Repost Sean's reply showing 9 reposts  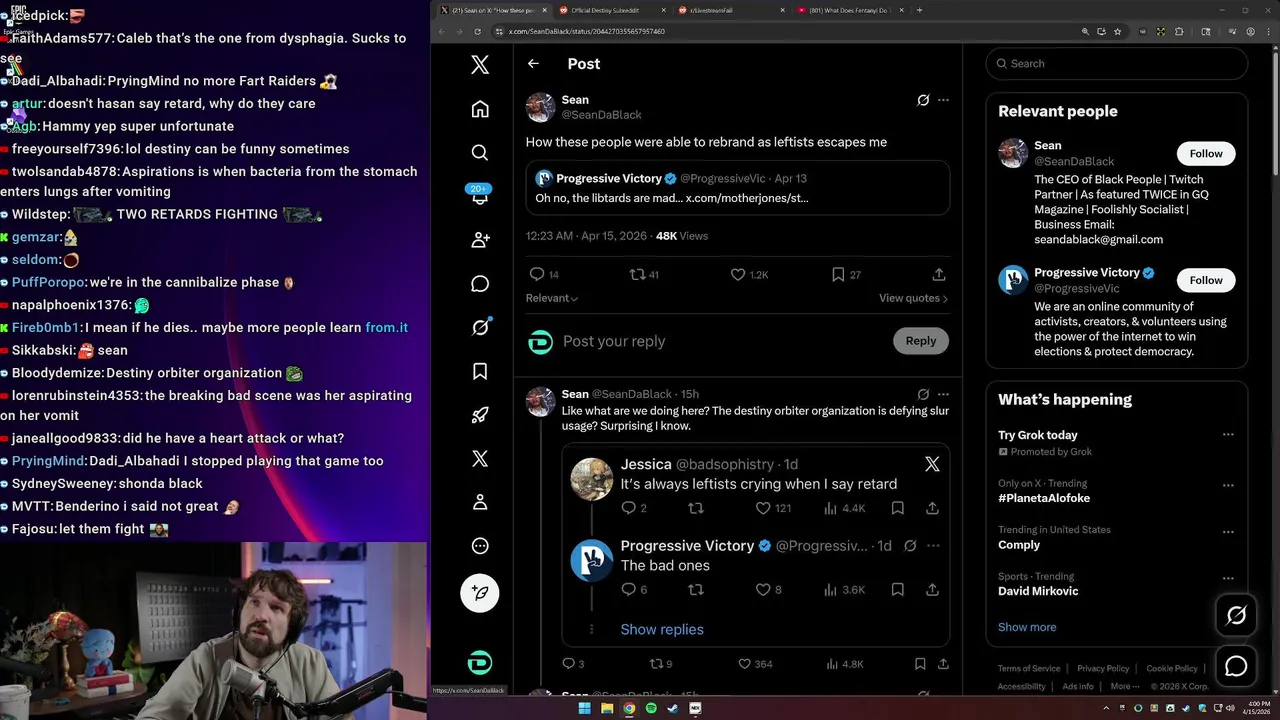pos(661,664)
